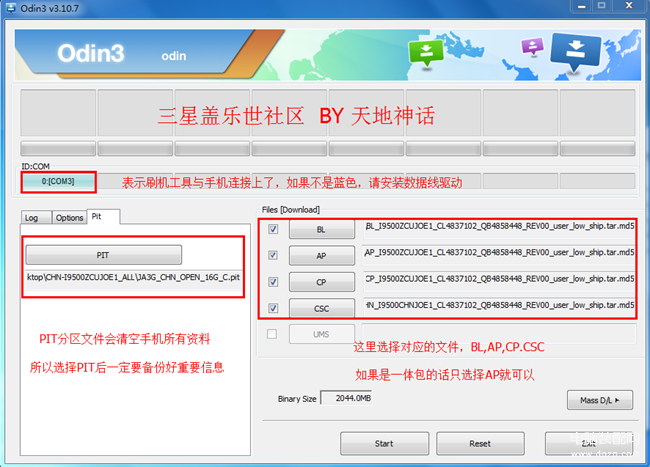Click the ID:COM label
Image resolution: width=650 pixels, height=467 pixels.
point(36,166)
